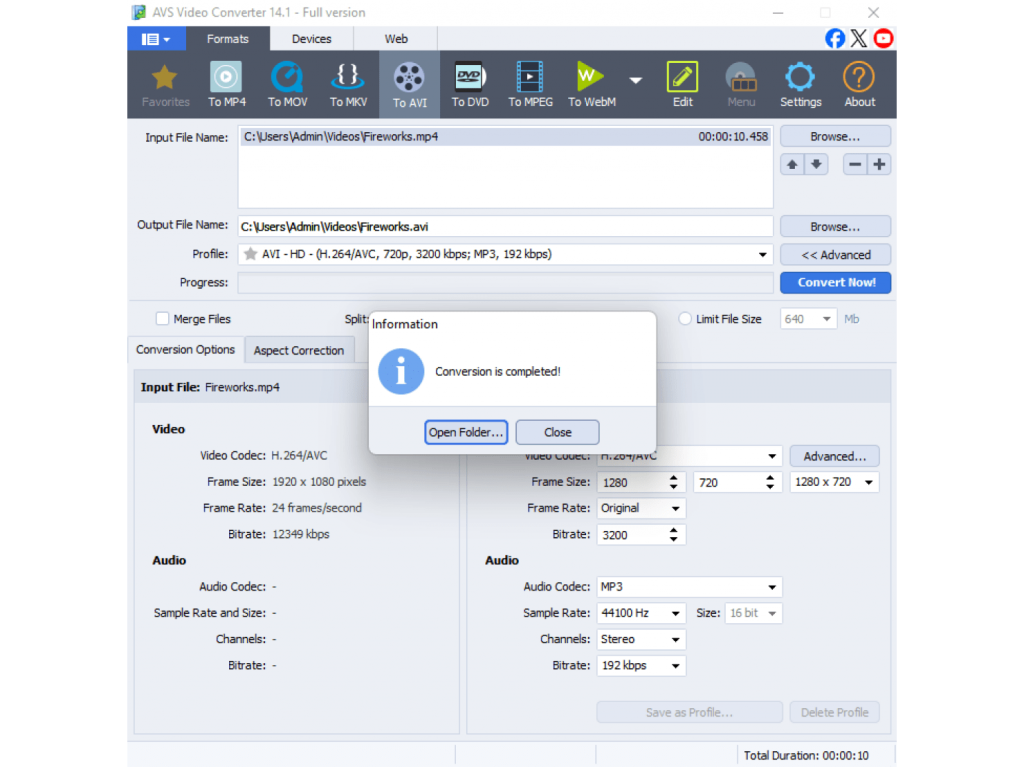Enable the Merge Files checkbox
The height and width of the screenshot is (767, 1024).
pyautogui.click(x=162, y=319)
